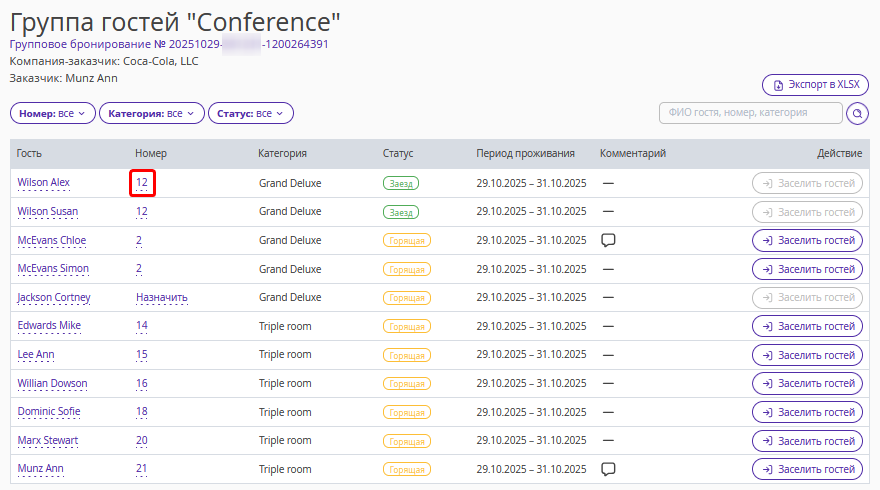Viewport: 880px width, 490px height.
Task: Open comment icon for Munz Ann
Action: click(x=607, y=469)
